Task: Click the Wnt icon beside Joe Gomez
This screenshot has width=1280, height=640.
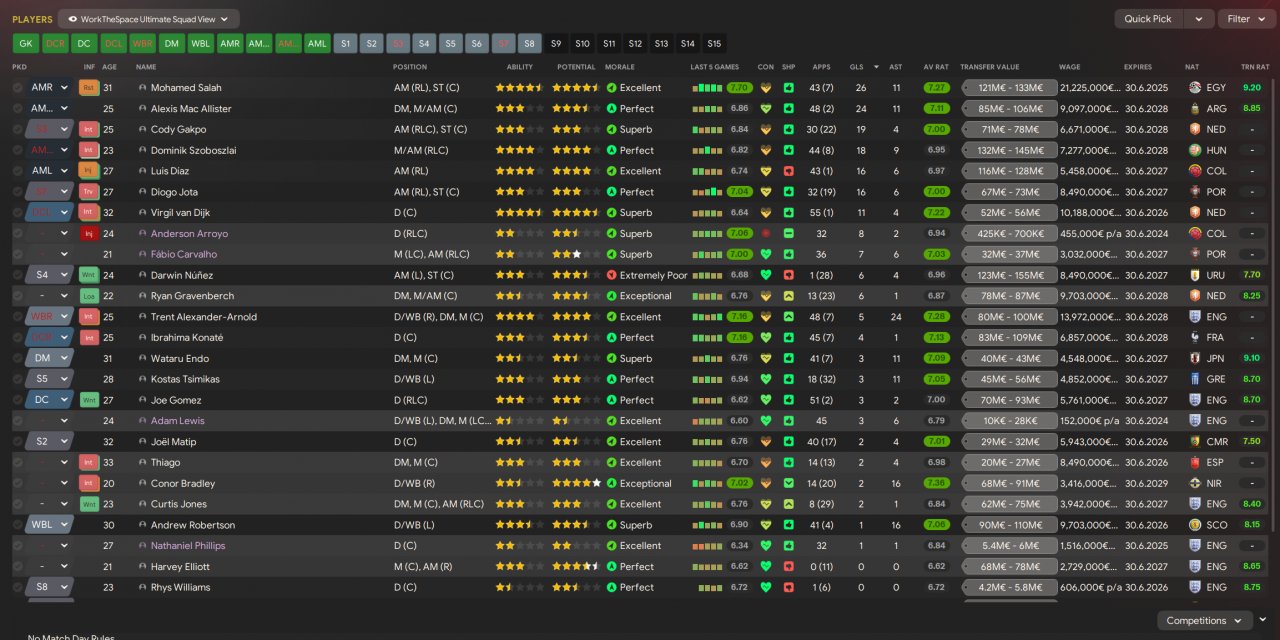Action: (89, 400)
